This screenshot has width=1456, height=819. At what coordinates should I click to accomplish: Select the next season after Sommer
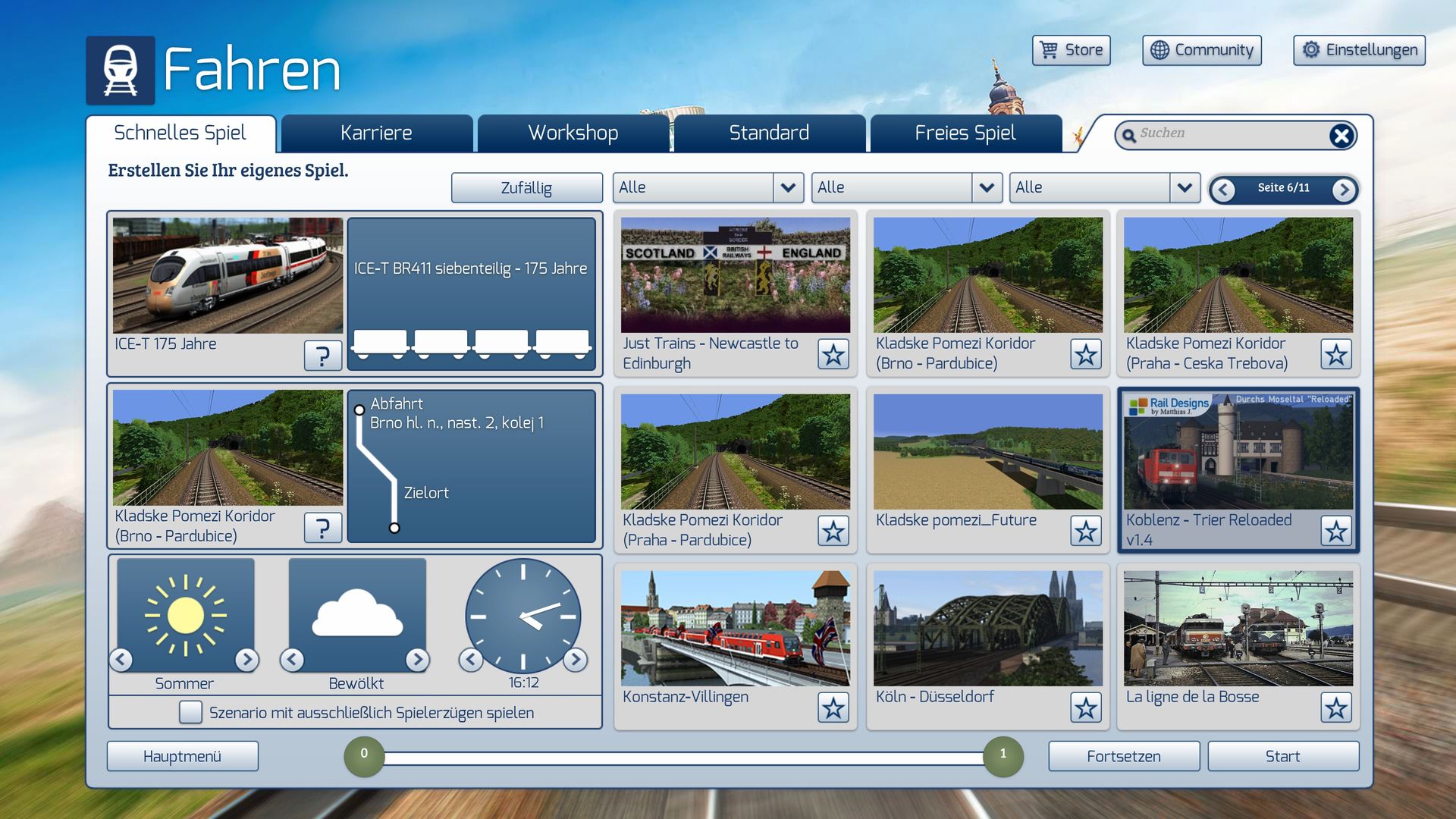pyautogui.click(x=246, y=660)
